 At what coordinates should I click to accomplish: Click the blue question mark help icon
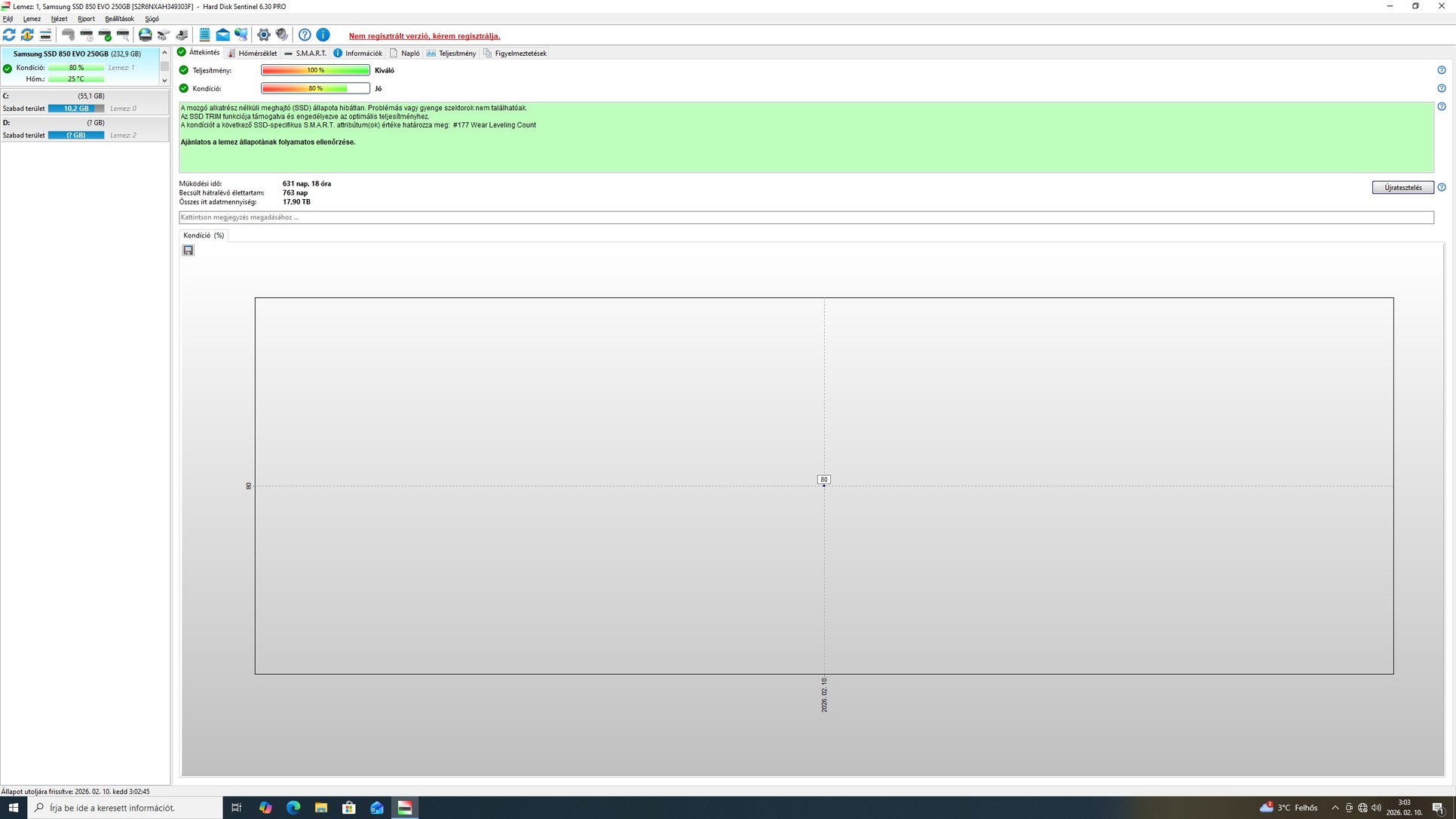pyautogui.click(x=305, y=35)
